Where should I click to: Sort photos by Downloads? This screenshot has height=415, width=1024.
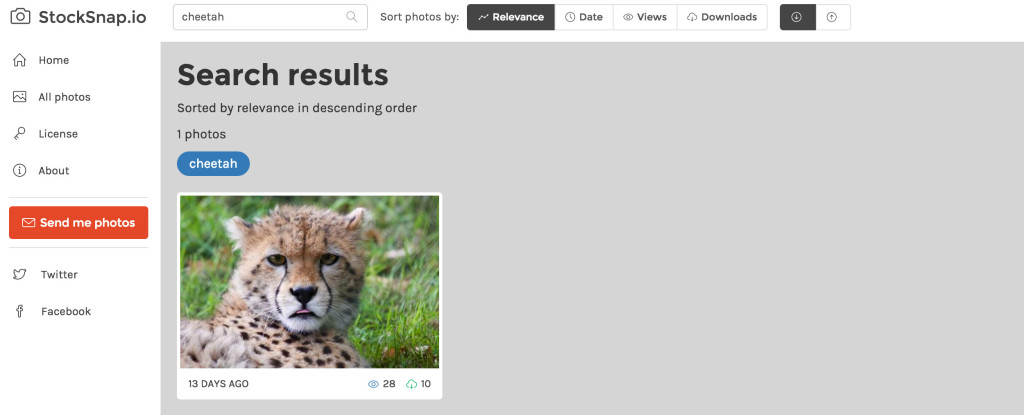pos(722,17)
